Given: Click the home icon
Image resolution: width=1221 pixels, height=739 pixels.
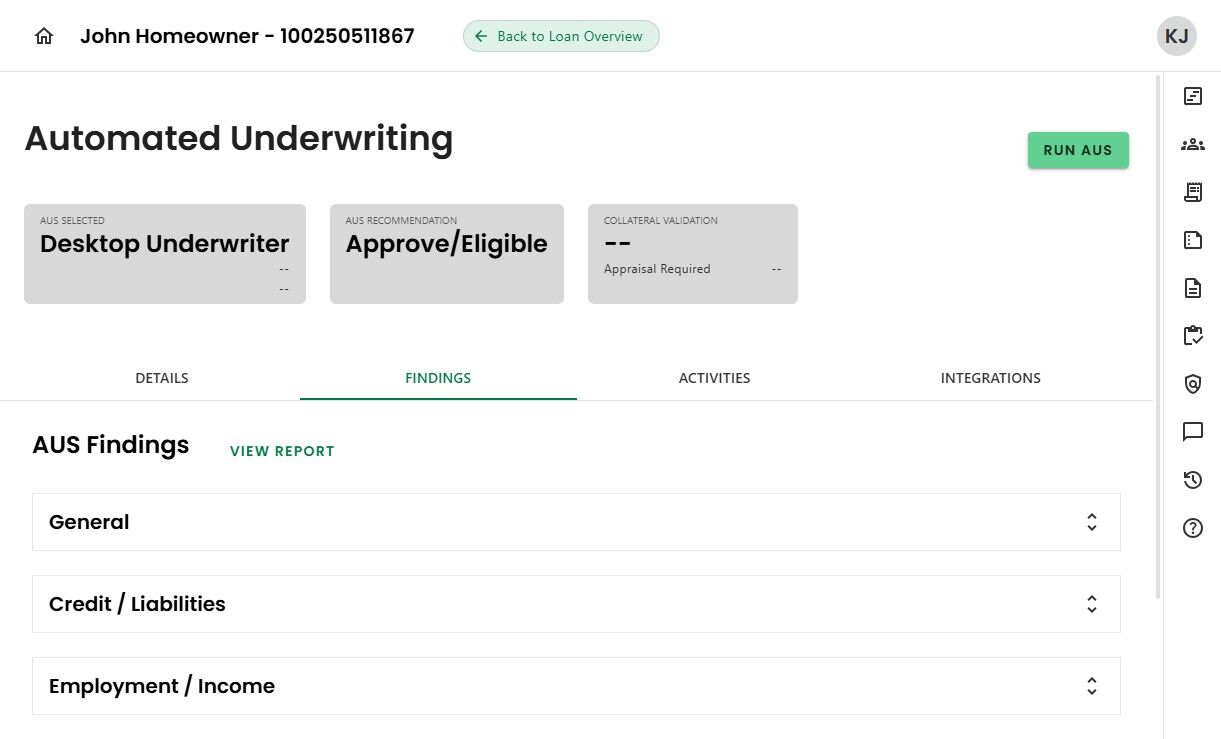Looking at the screenshot, I should coord(43,36).
